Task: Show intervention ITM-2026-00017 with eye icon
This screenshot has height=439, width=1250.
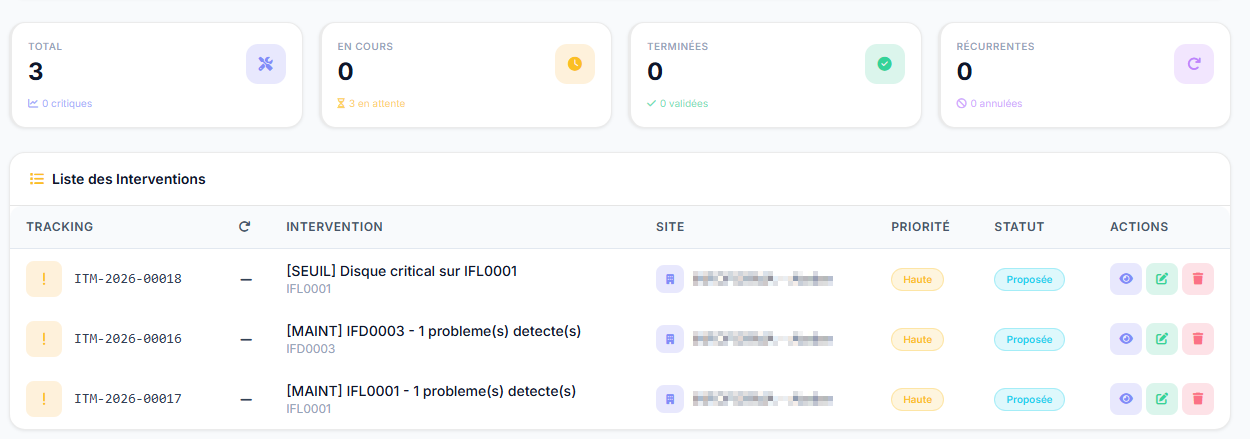Action: (1126, 399)
